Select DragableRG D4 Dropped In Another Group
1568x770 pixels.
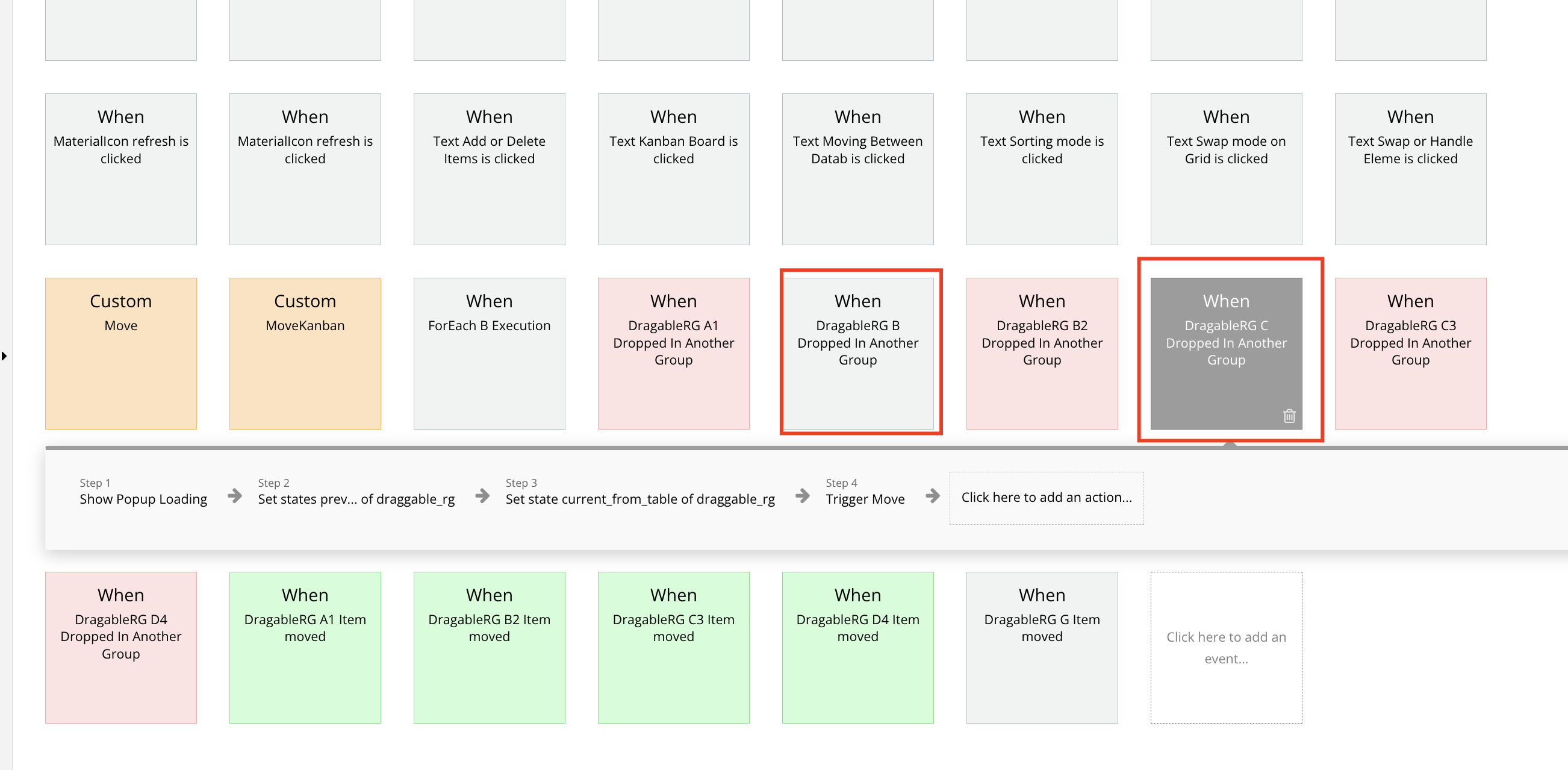click(120, 648)
